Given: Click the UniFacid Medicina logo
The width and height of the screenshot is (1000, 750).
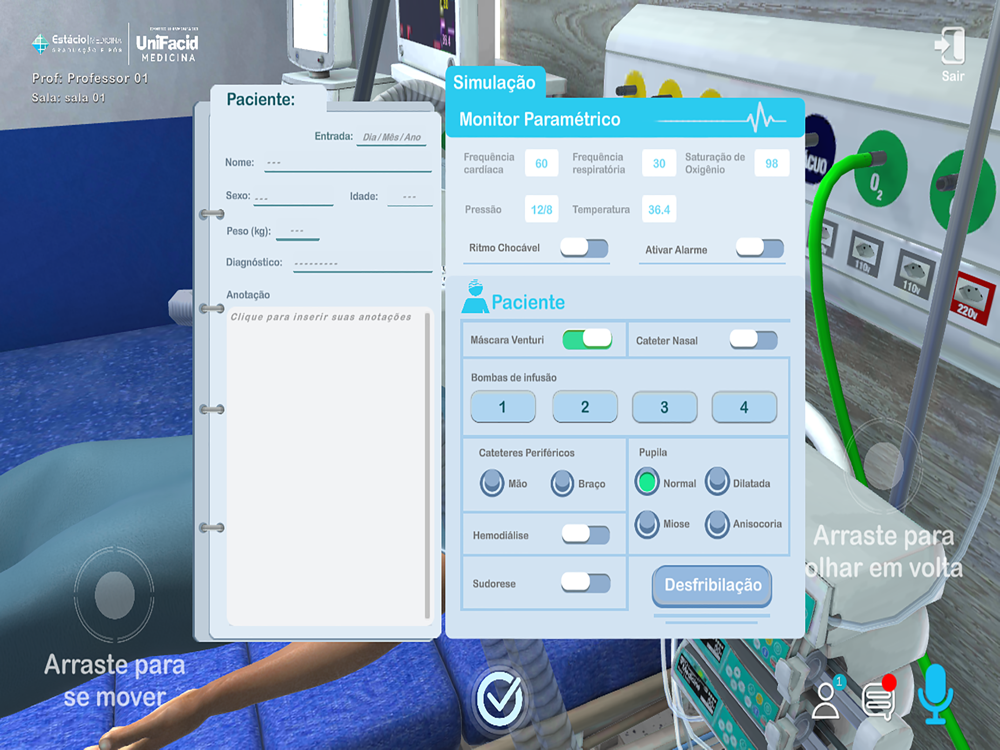Looking at the screenshot, I should pos(166,45).
